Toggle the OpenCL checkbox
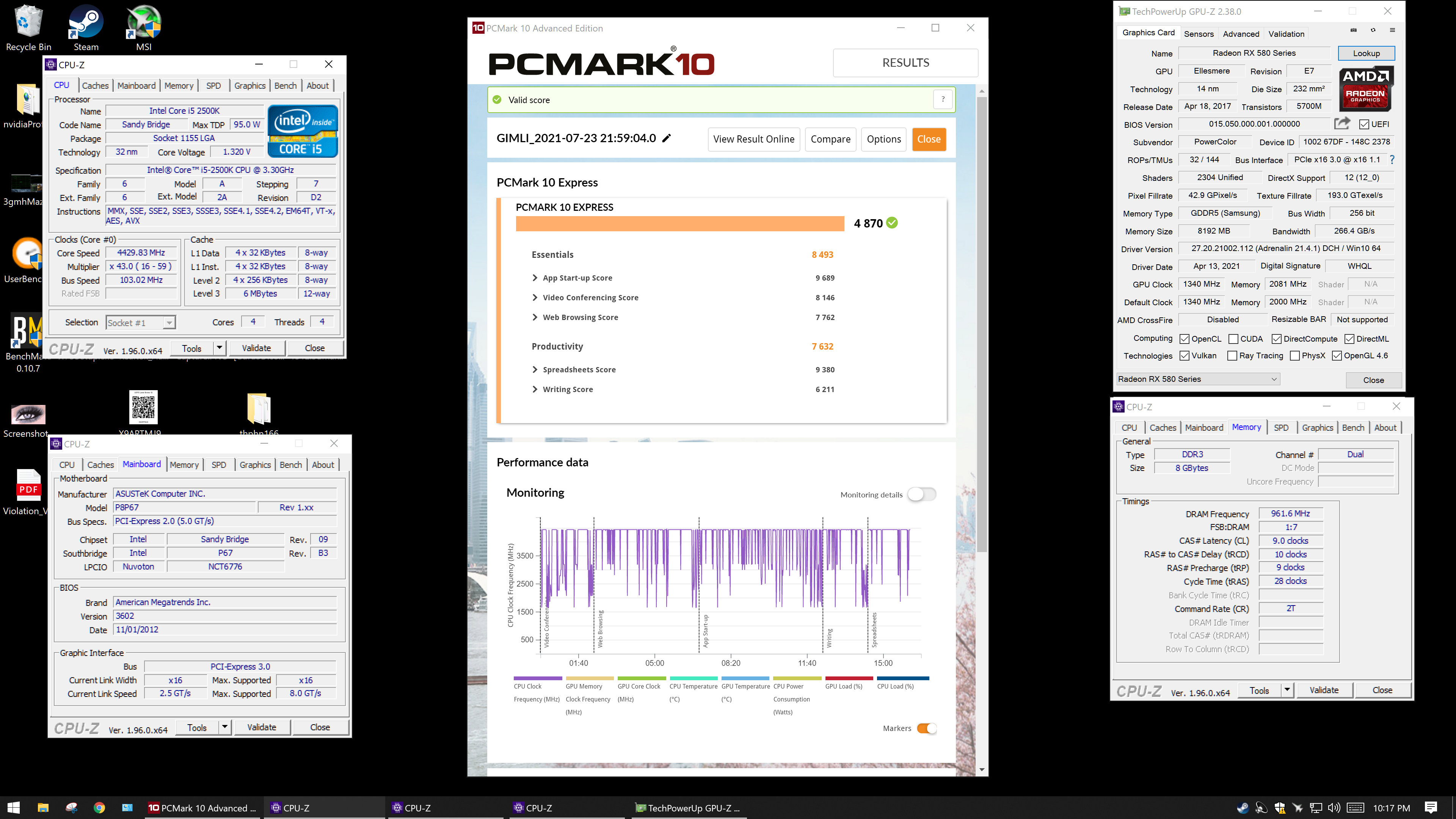Viewport: 1456px width, 819px height. click(x=1185, y=339)
